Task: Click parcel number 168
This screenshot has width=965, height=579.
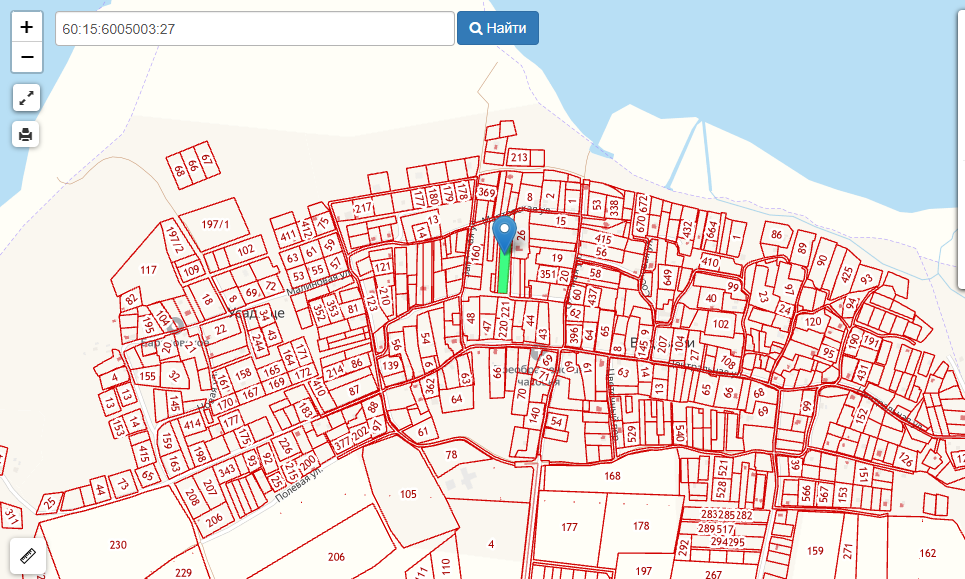Action: click(x=612, y=476)
